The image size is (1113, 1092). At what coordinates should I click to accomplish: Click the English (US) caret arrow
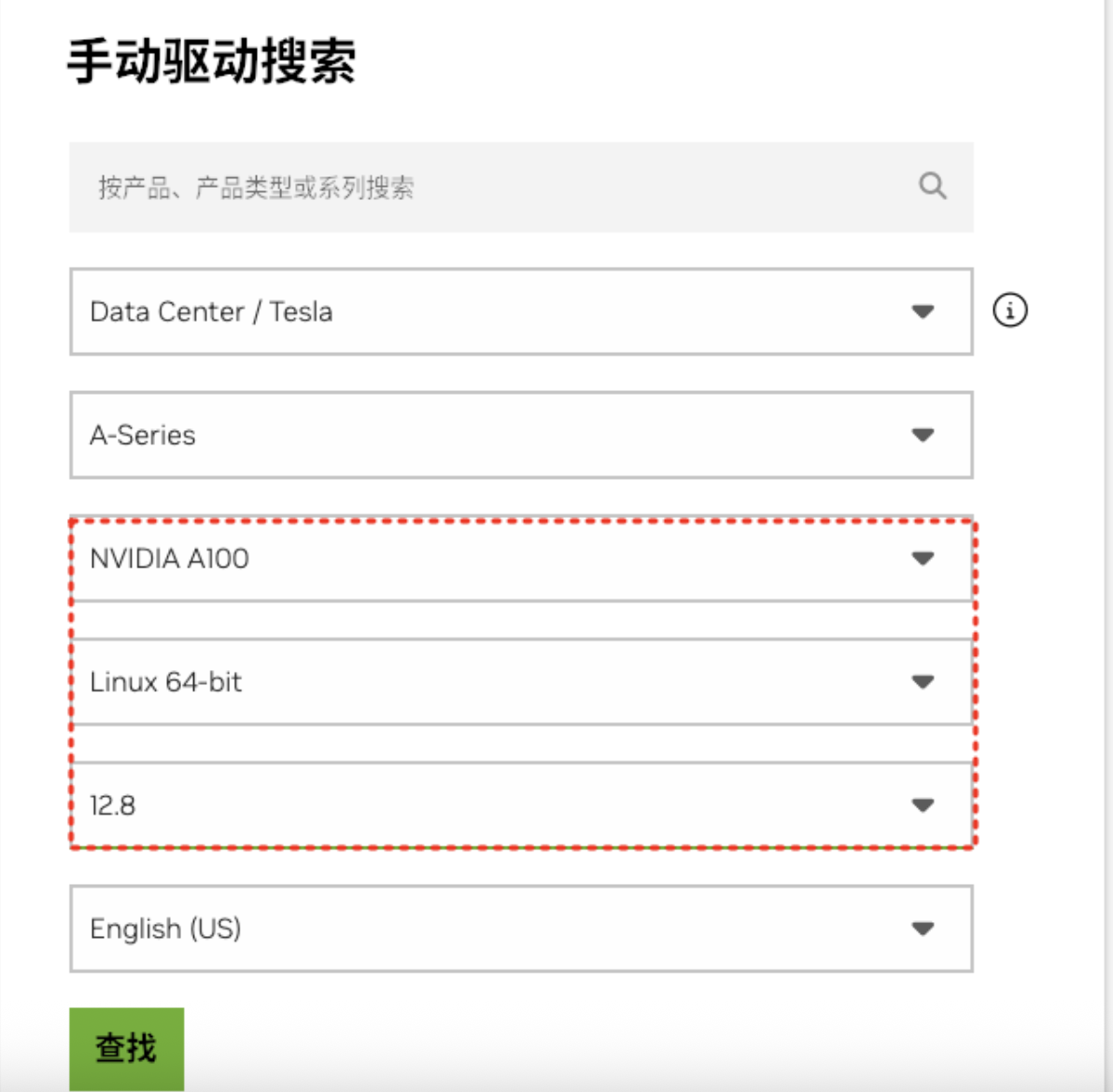coord(923,929)
